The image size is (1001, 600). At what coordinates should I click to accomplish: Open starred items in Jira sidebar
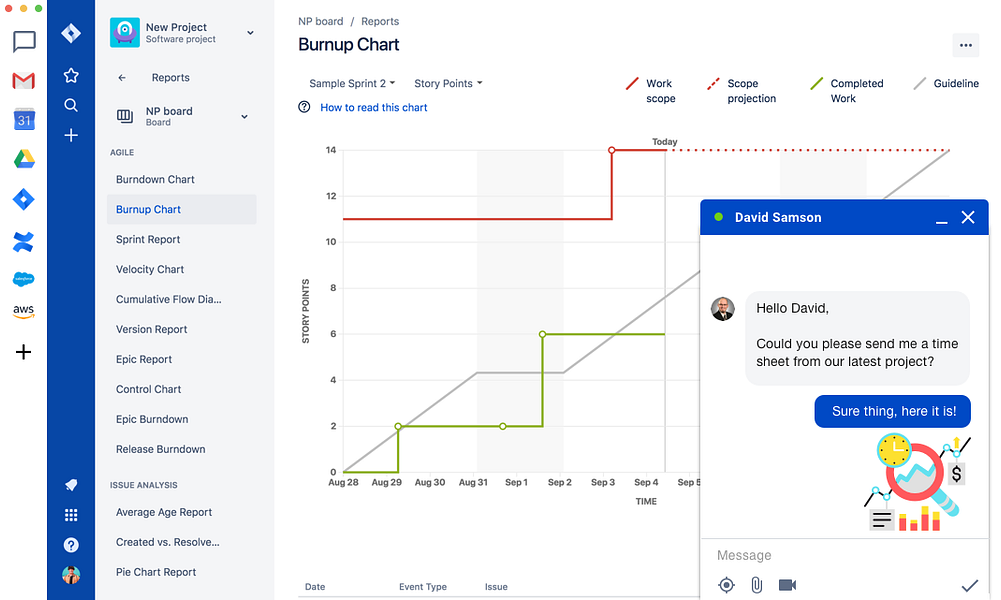tap(71, 75)
